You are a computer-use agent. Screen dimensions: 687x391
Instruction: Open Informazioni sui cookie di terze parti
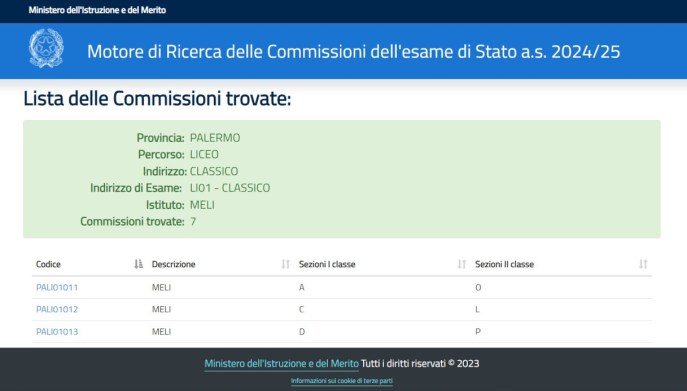(x=342, y=381)
